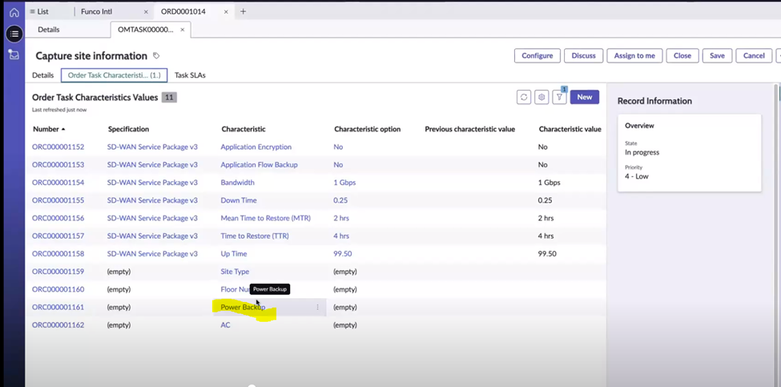The image size is (781, 387).
Task: Sort by Characteristic column header
Action: tap(243, 129)
